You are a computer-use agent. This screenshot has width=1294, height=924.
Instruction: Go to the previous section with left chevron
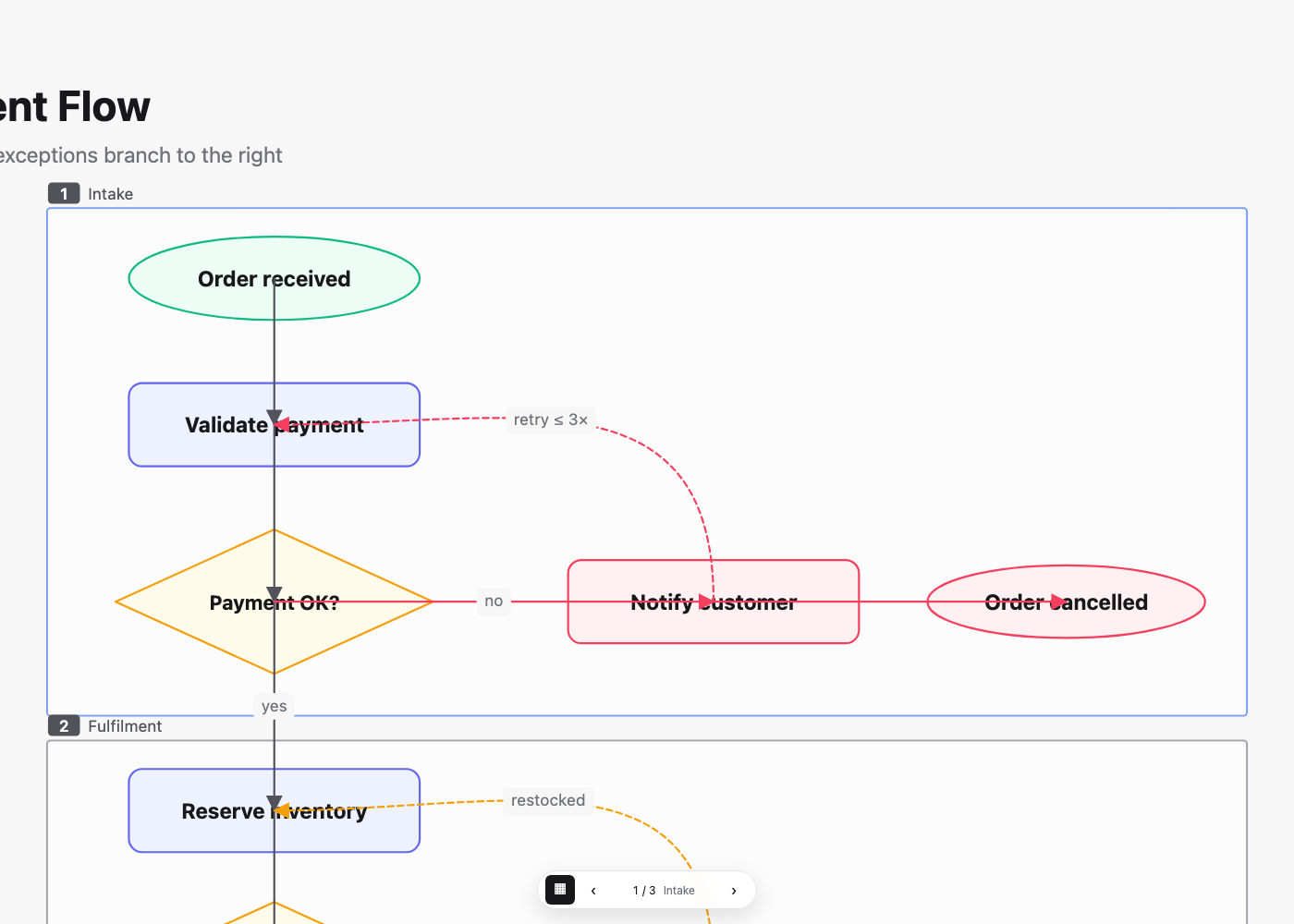coord(593,891)
